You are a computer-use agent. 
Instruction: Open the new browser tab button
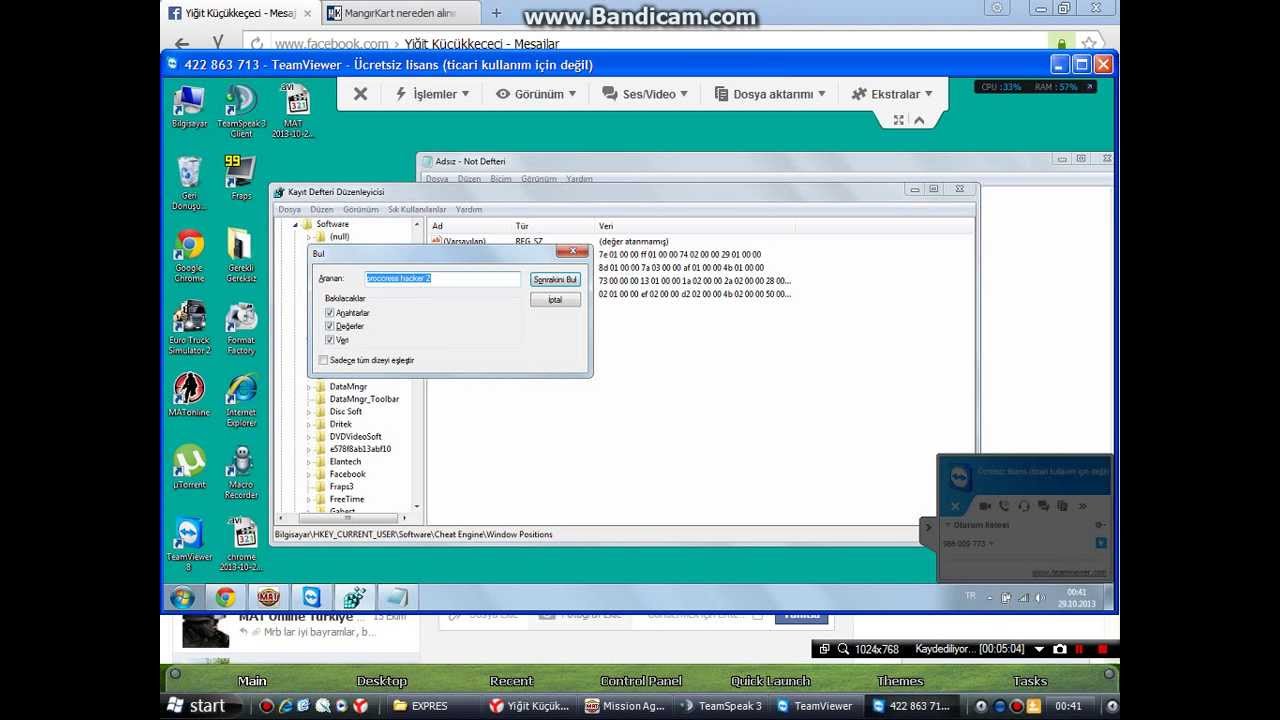click(x=496, y=13)
